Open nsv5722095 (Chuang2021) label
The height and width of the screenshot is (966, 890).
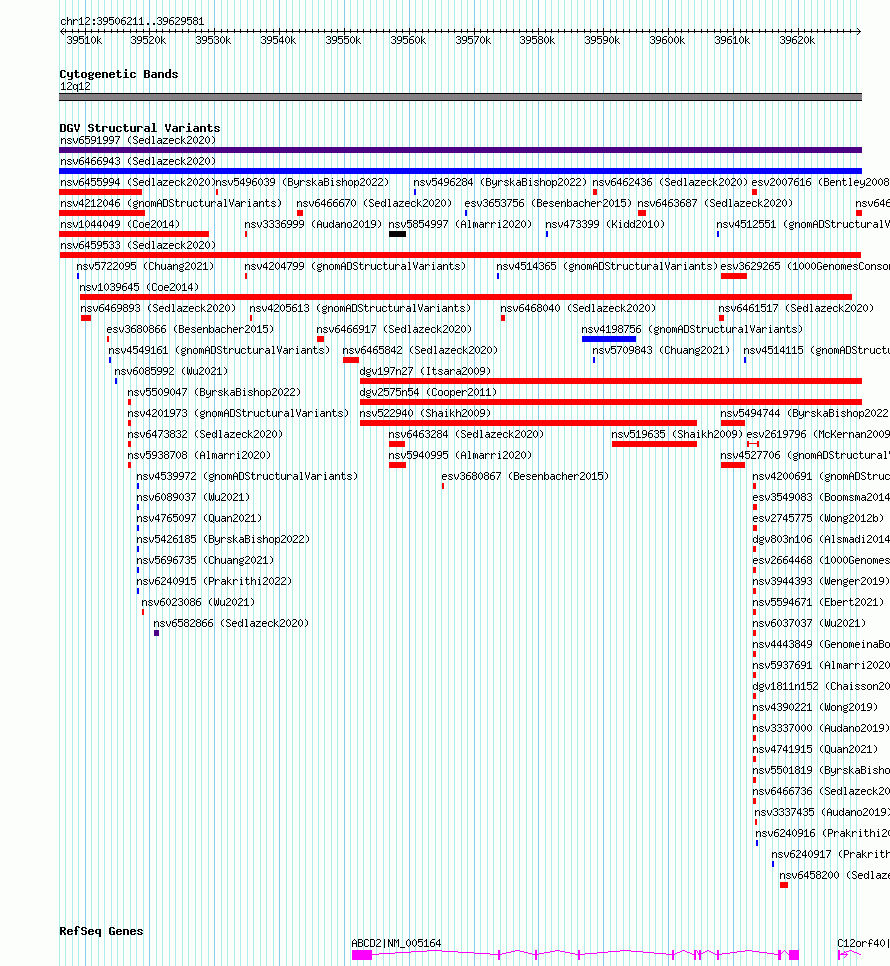[x=145, y=266]
